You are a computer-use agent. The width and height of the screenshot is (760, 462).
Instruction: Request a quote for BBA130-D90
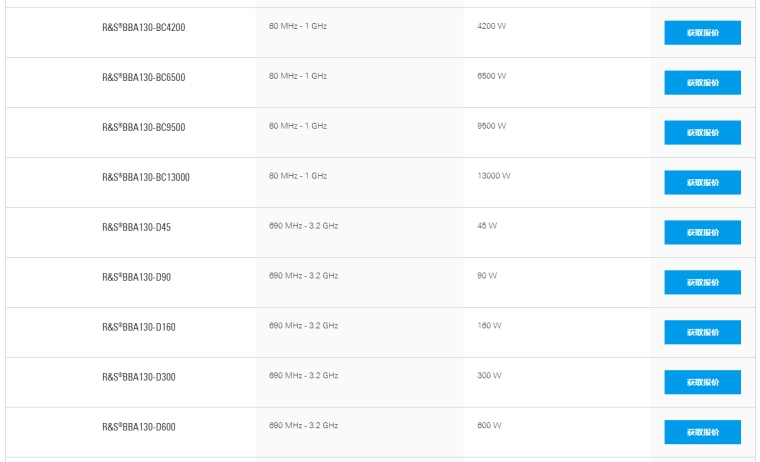[x=702, y=283]
